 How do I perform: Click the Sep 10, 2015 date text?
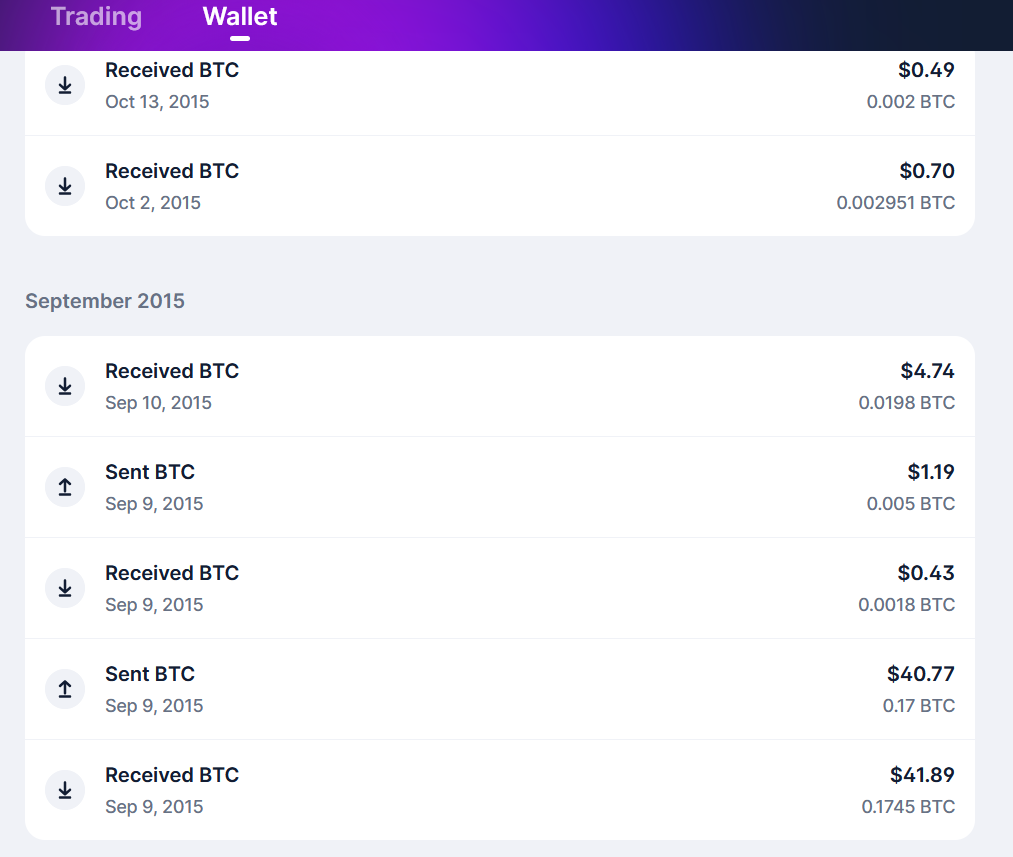pos(158,403)
